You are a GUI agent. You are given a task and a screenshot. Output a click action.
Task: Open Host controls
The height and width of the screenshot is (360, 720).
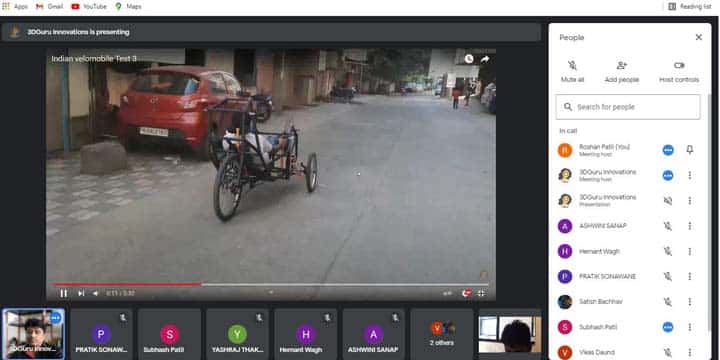pyautogui.click(x=679, y=72)
